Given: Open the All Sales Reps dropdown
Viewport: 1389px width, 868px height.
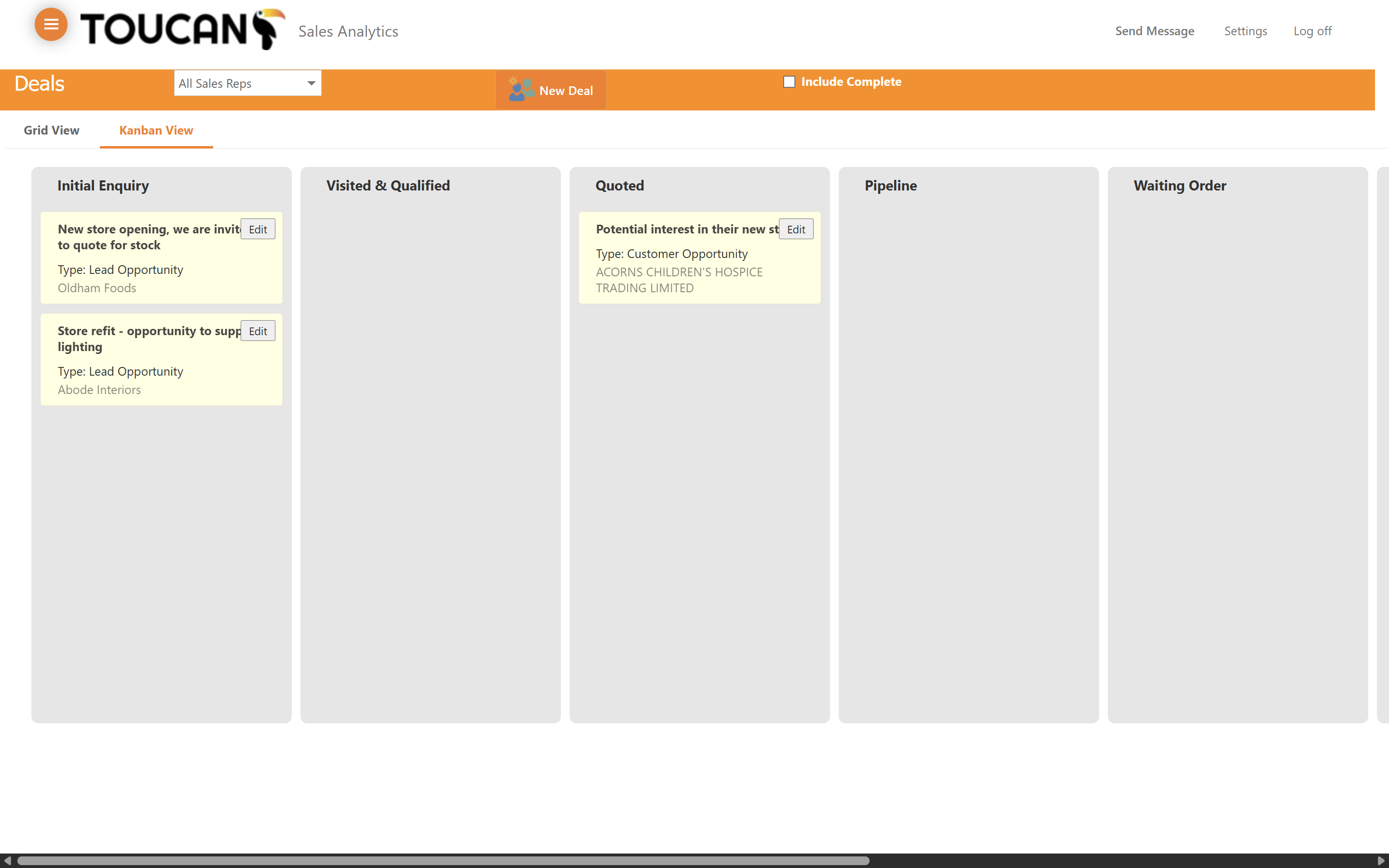Looking at the screenshot, I should tap(247, 83).
